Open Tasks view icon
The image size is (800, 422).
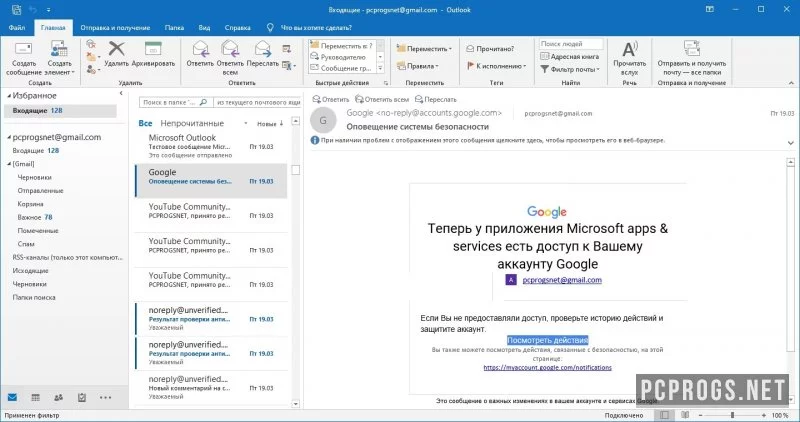click(x=82, y=397)
